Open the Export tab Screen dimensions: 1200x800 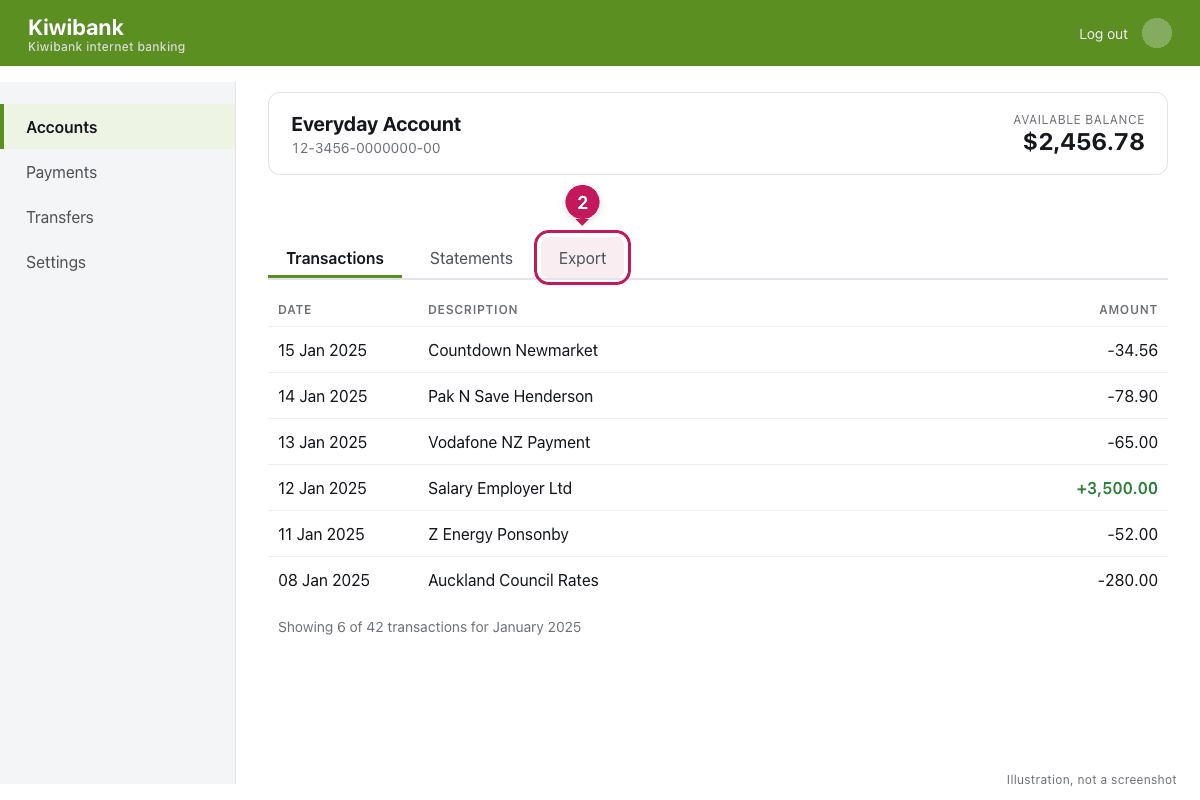pyautogui.click(x=582, y=258)
